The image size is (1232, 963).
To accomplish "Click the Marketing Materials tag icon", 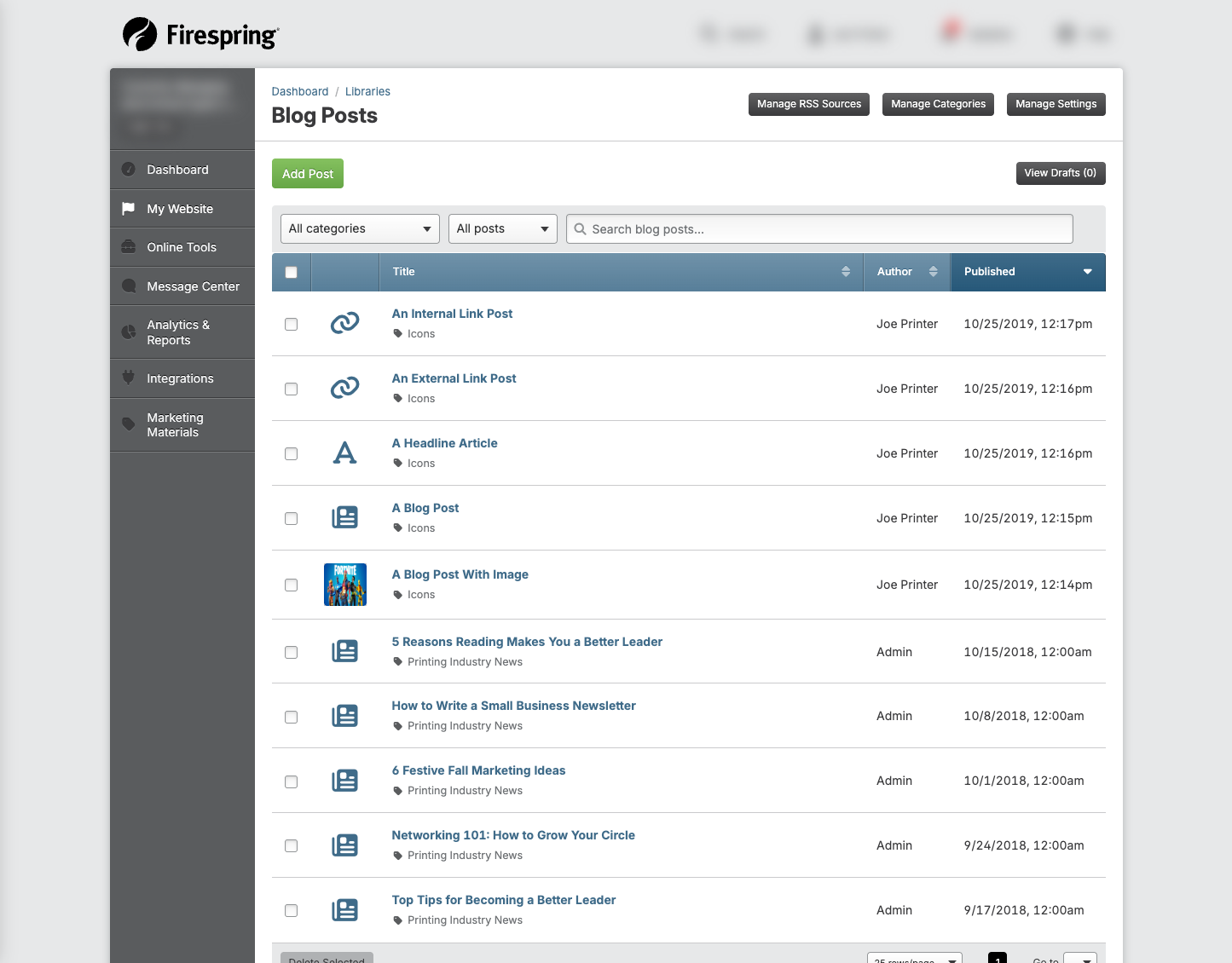I will [129, 424].
